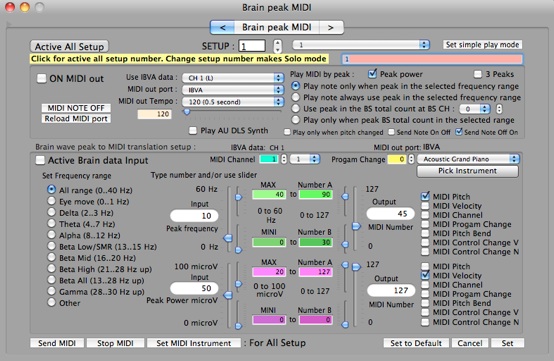Toggle Play AU DLS Synth checkbox

[193, 131]
